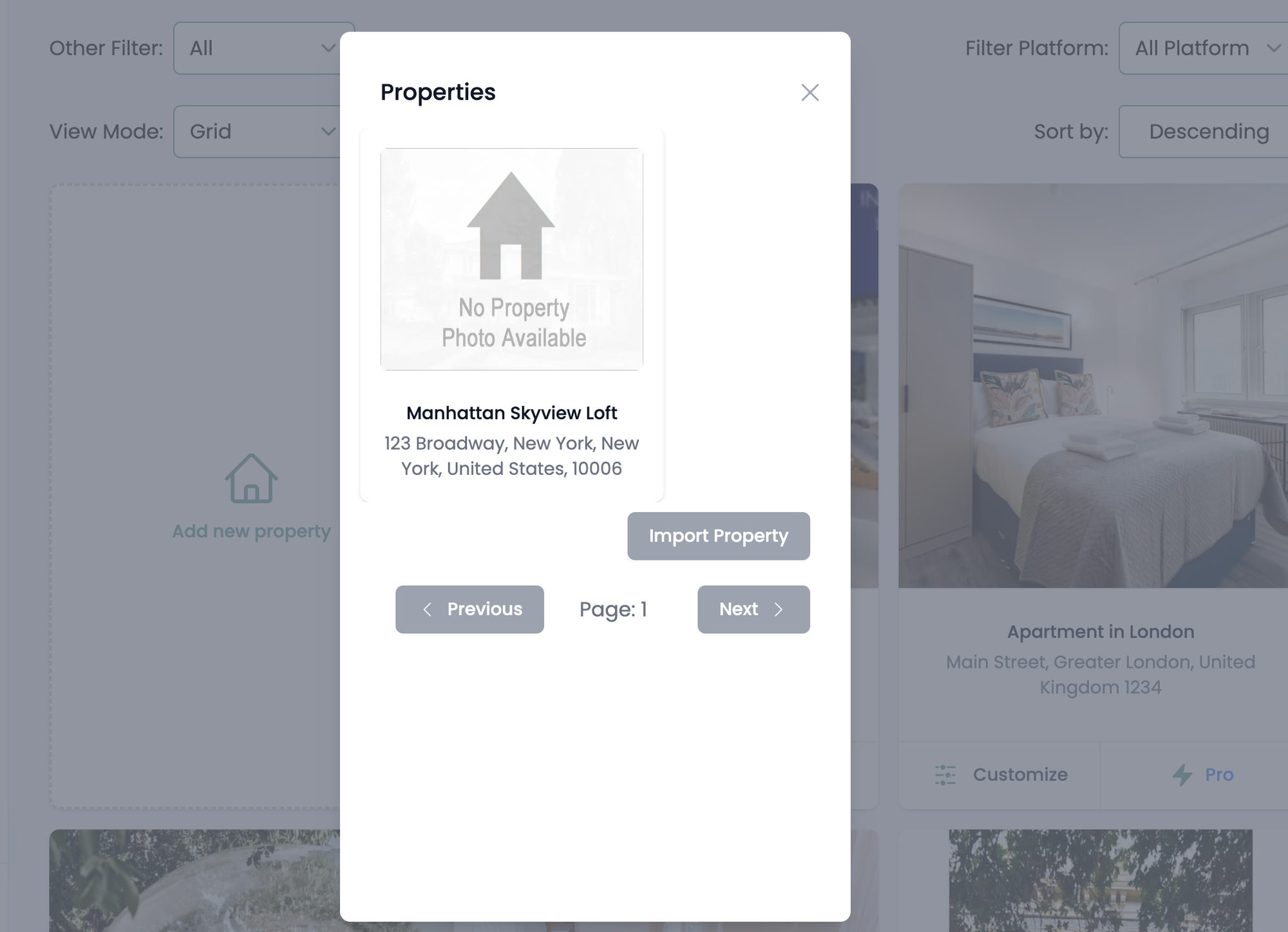The image size is (1288, 932).
Task: Click the right chevron in Next button
Action: 779,609
